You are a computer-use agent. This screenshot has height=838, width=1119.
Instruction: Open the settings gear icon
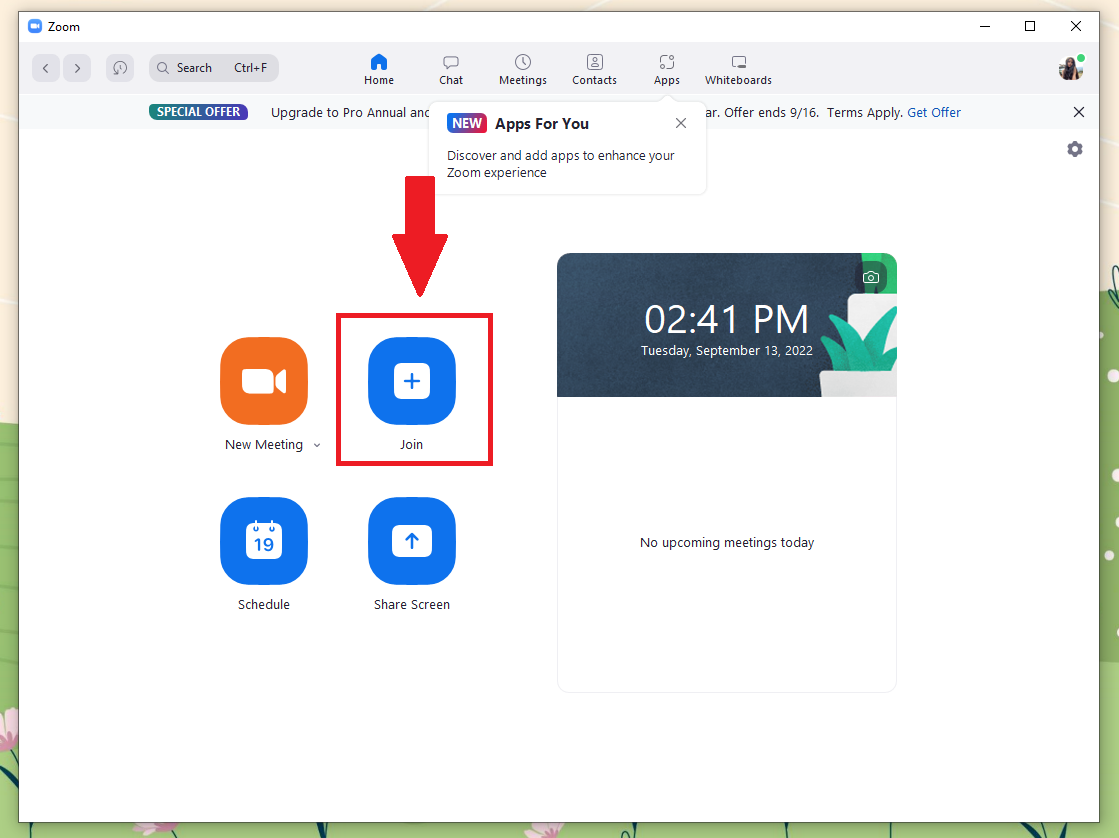coord(1075,149)
